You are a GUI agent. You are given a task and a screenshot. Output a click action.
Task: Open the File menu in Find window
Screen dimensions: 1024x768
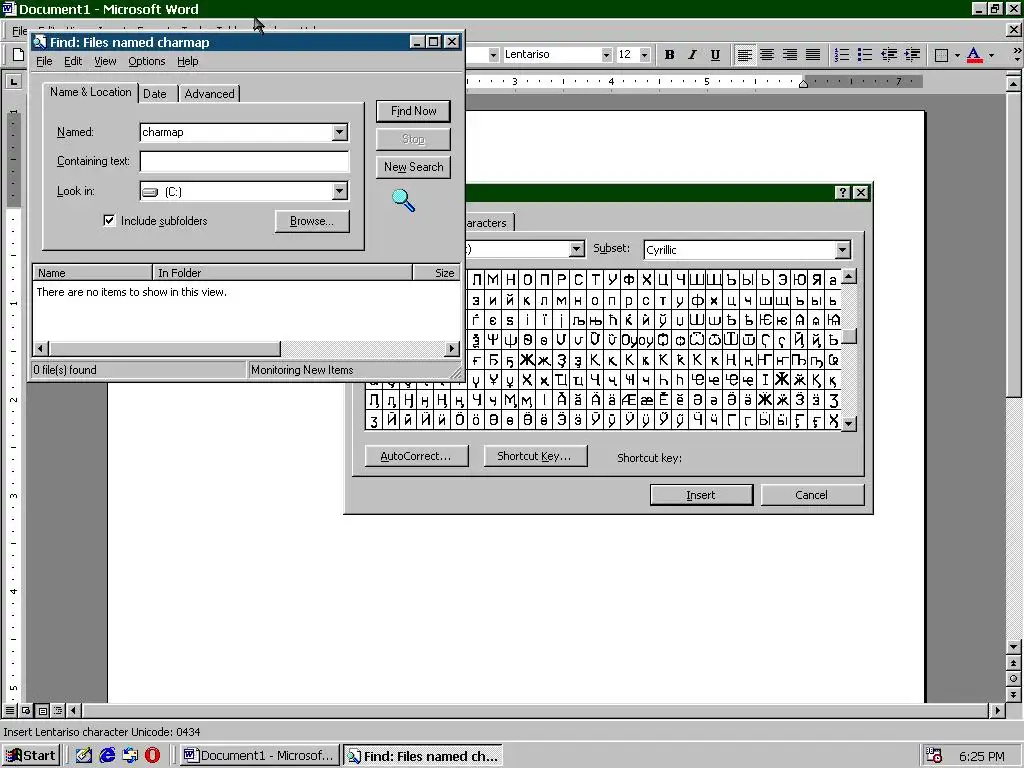coord(44,61)
